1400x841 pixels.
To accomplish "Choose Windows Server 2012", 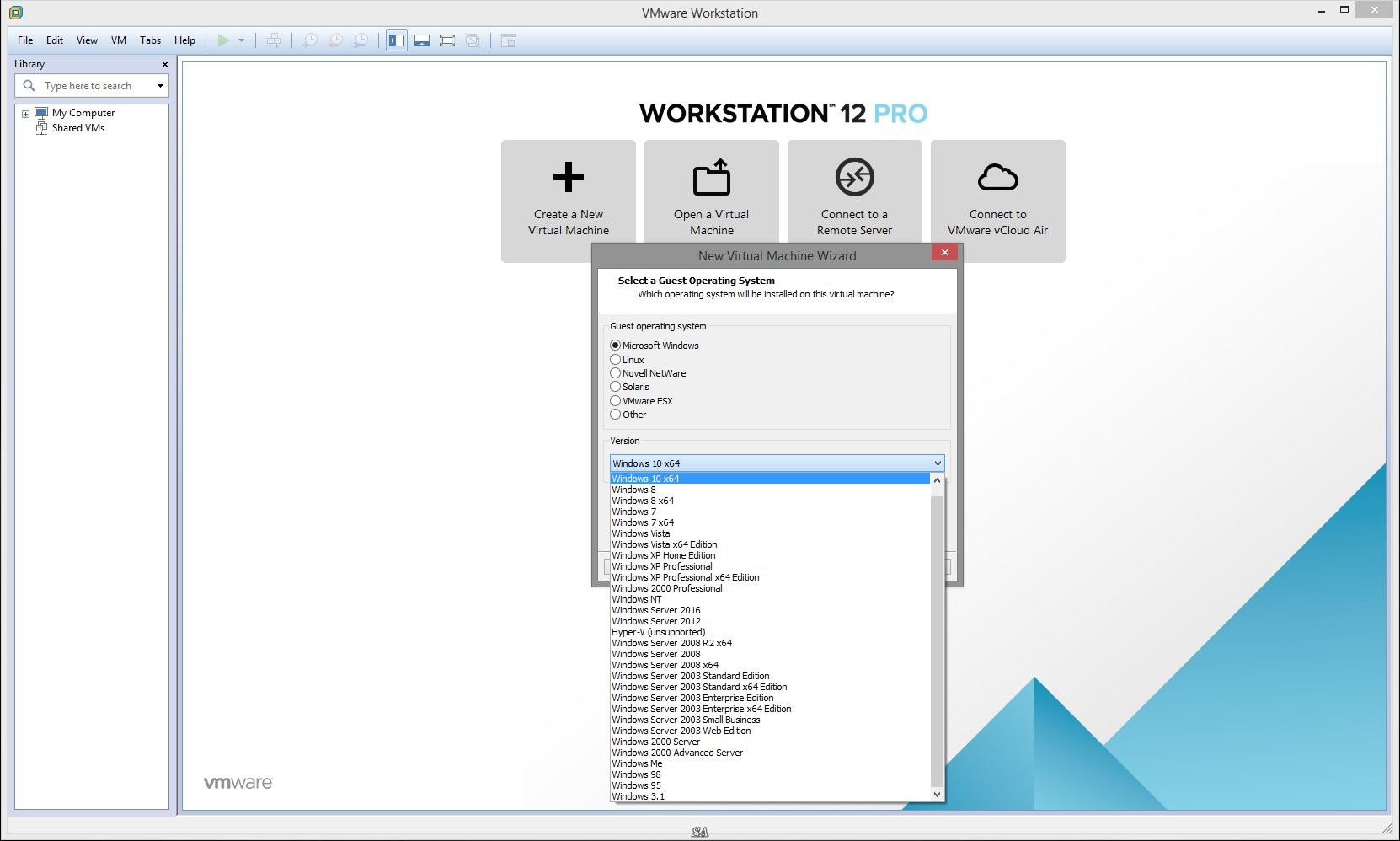I will click(x=770, y=621).
